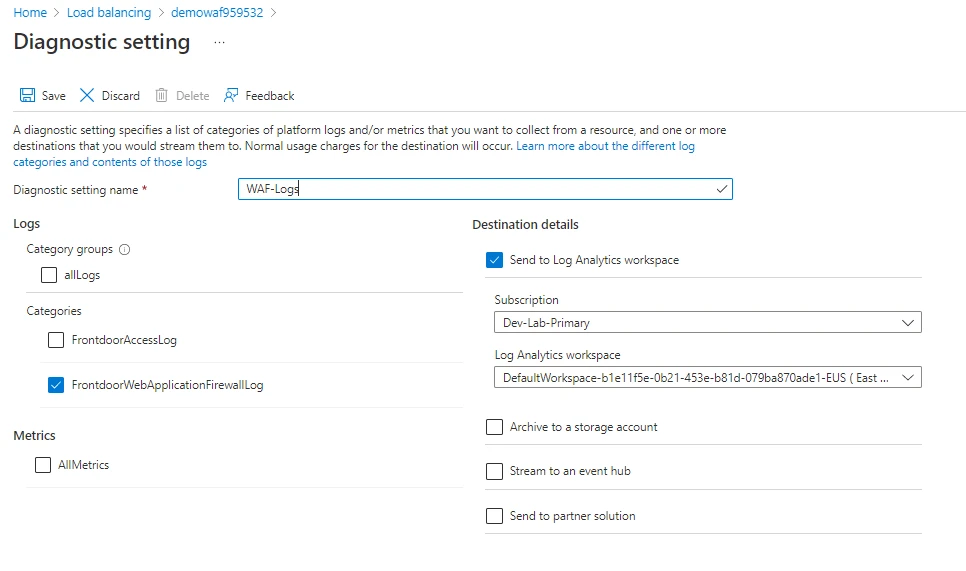Navigate to Load balancing breadcrumb
The image size is (966, 571).
[109, 13]
